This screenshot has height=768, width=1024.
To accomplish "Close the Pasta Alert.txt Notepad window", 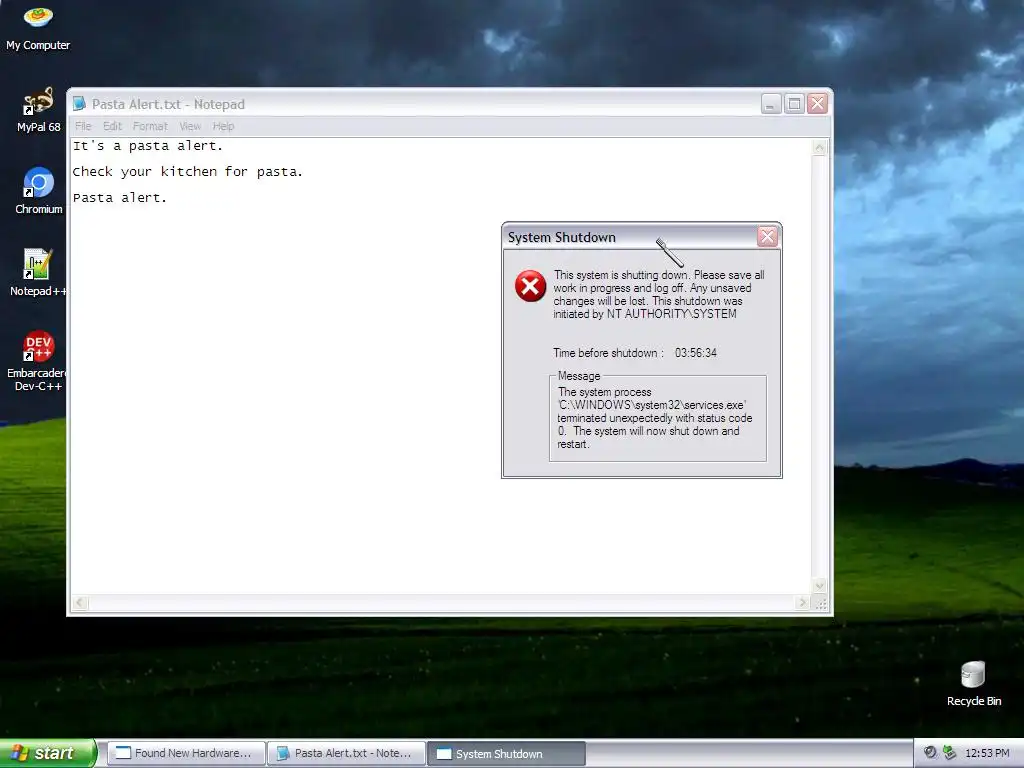I will tap(818, 104).
